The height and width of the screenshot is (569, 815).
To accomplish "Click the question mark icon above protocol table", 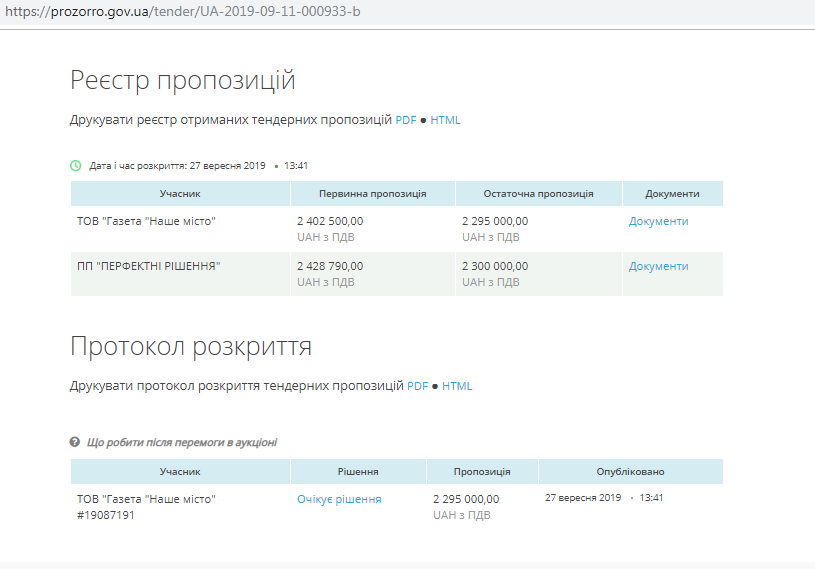I will tap(75, 442).
